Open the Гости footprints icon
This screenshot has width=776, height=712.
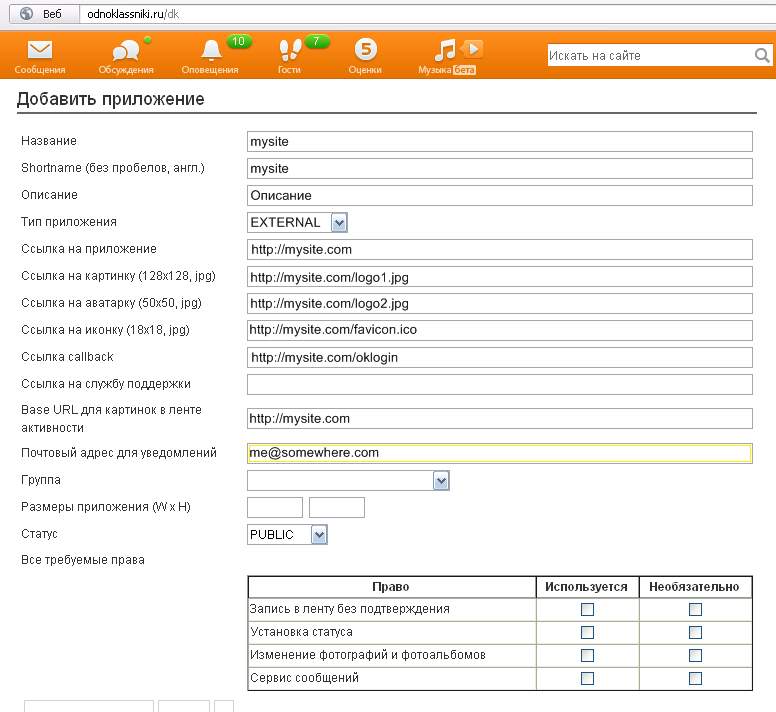291,50
